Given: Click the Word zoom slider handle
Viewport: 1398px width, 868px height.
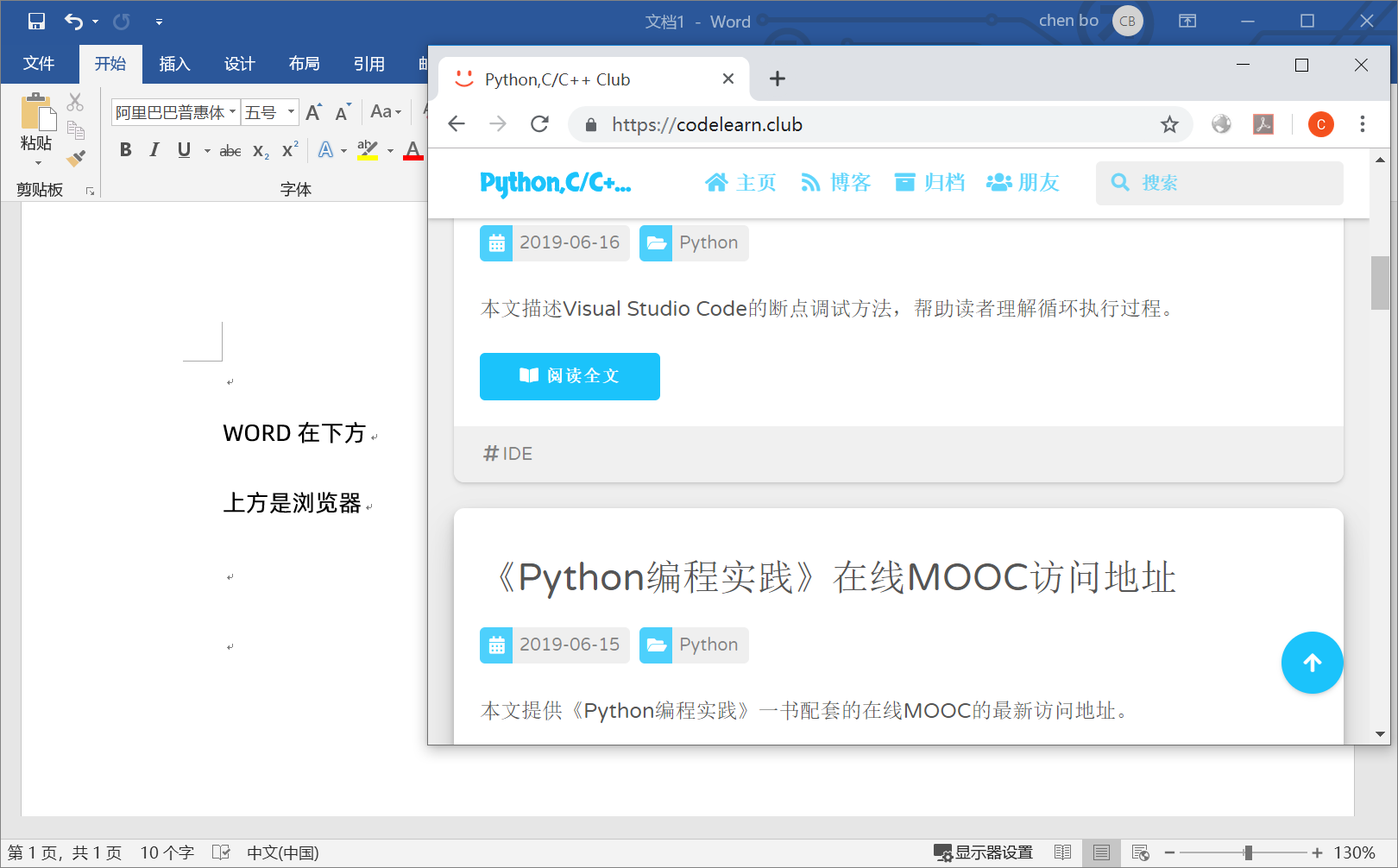Looking at the screenshot, I should (x=1248, y=852).
